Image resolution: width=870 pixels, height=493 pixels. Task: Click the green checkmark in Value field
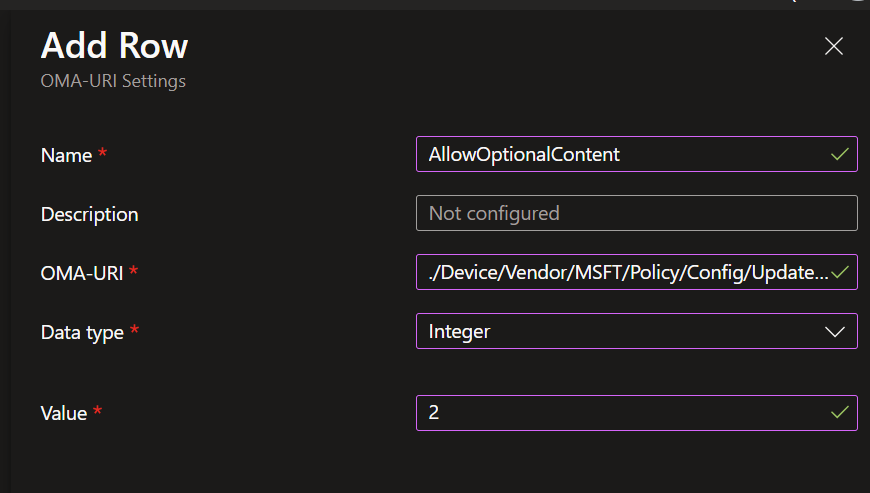tap(840, 411)
